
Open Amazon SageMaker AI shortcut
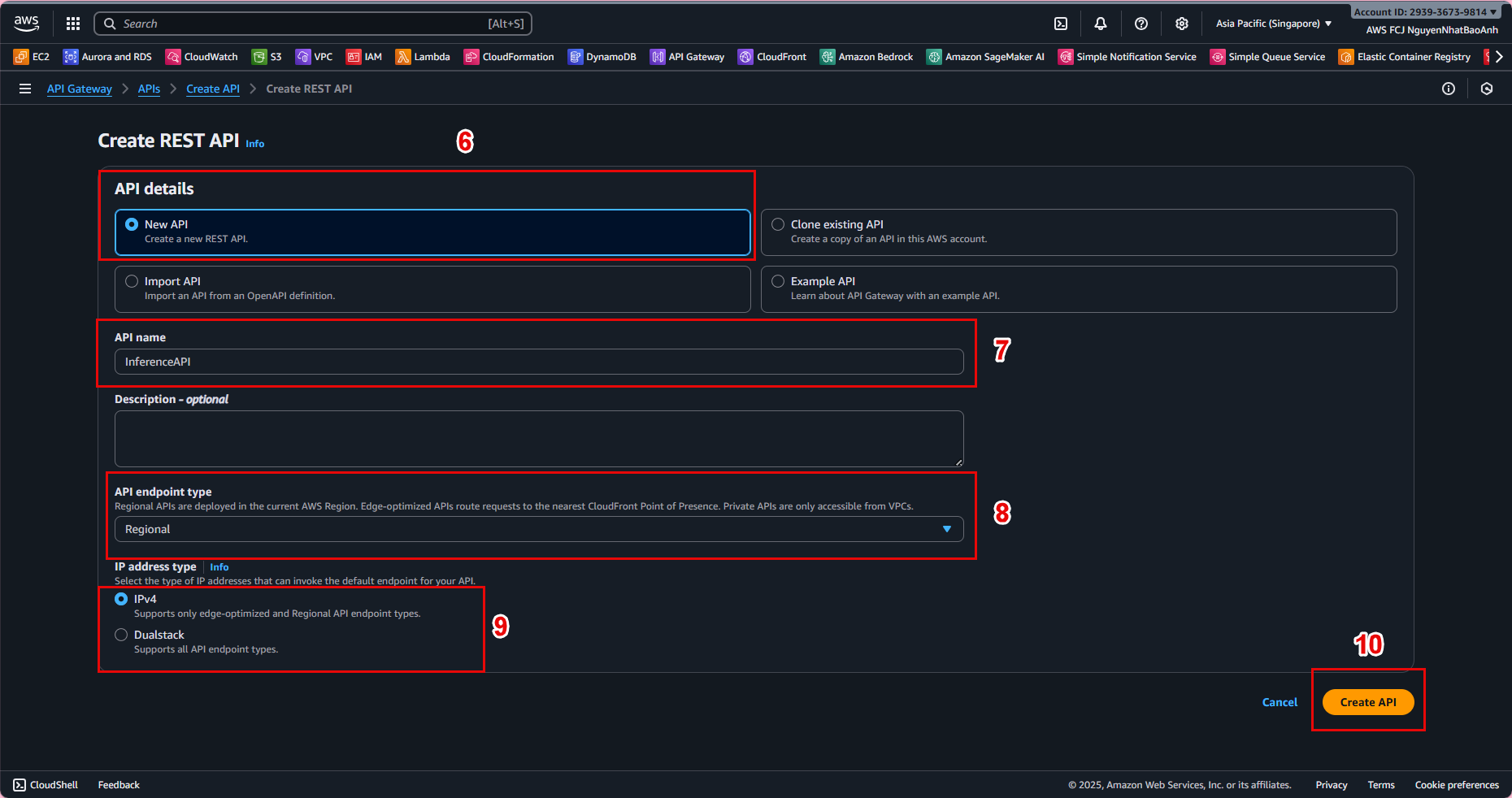(986, 57)
